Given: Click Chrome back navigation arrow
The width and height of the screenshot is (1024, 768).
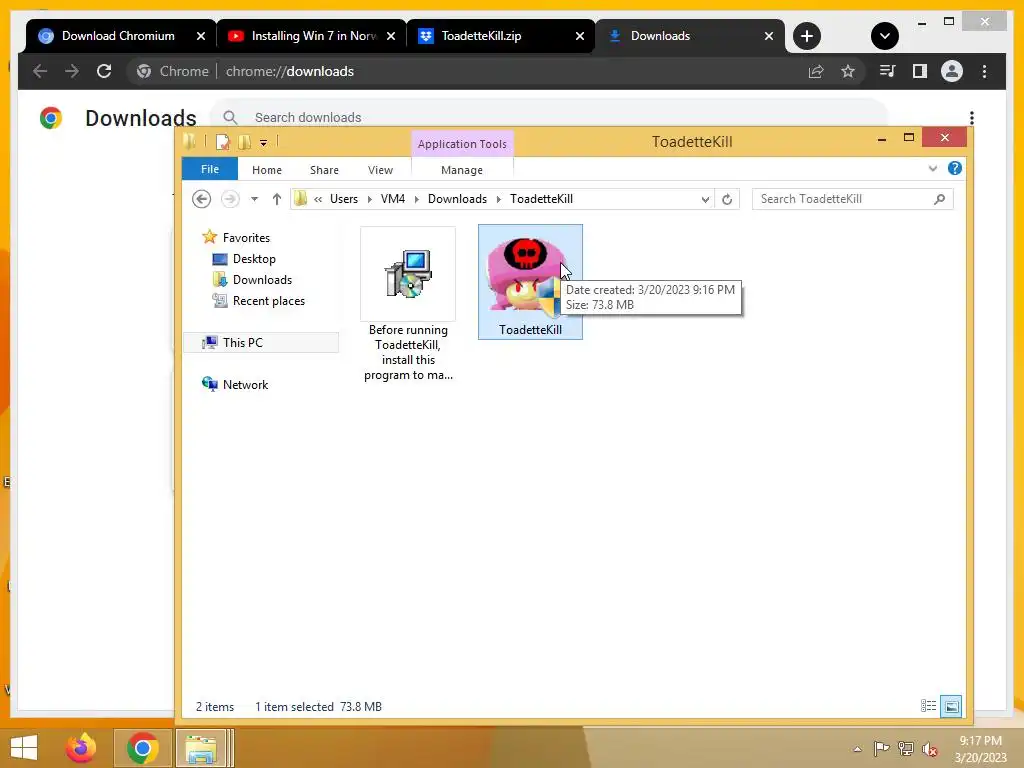Looking at the screenshot, I should (x=40, y=71).
